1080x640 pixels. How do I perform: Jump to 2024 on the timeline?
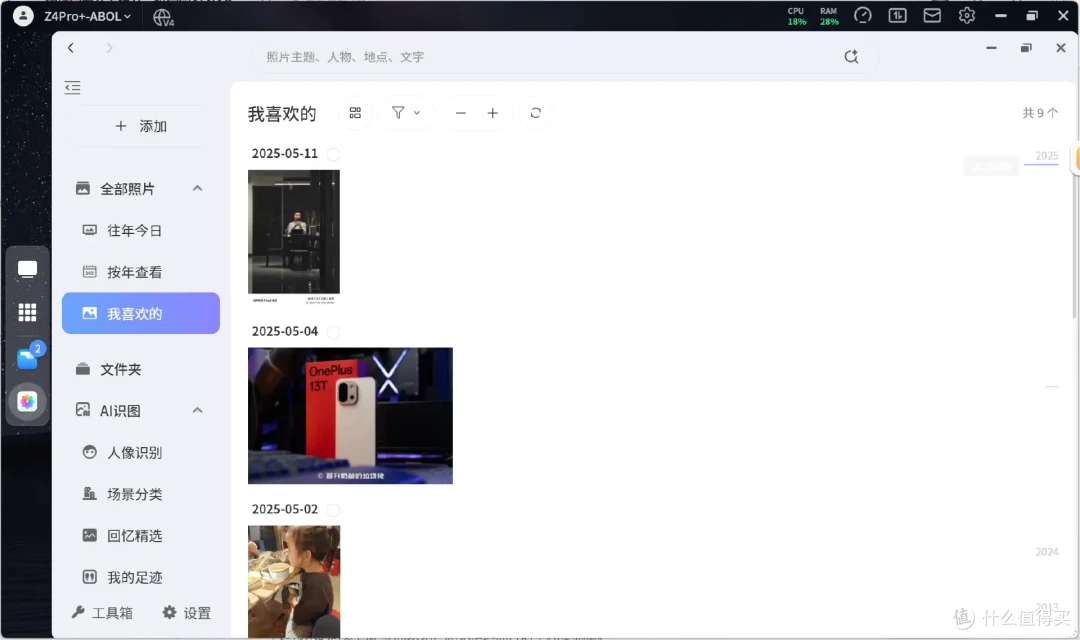coord(1046,552)
